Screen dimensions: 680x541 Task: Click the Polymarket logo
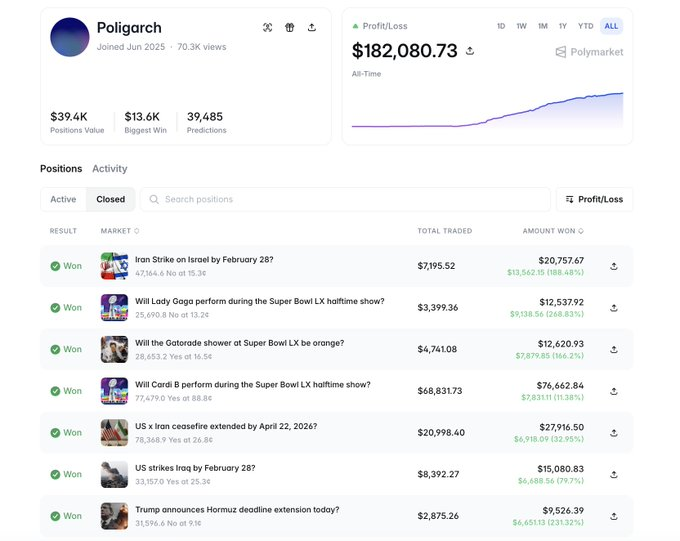coord(589,52)
